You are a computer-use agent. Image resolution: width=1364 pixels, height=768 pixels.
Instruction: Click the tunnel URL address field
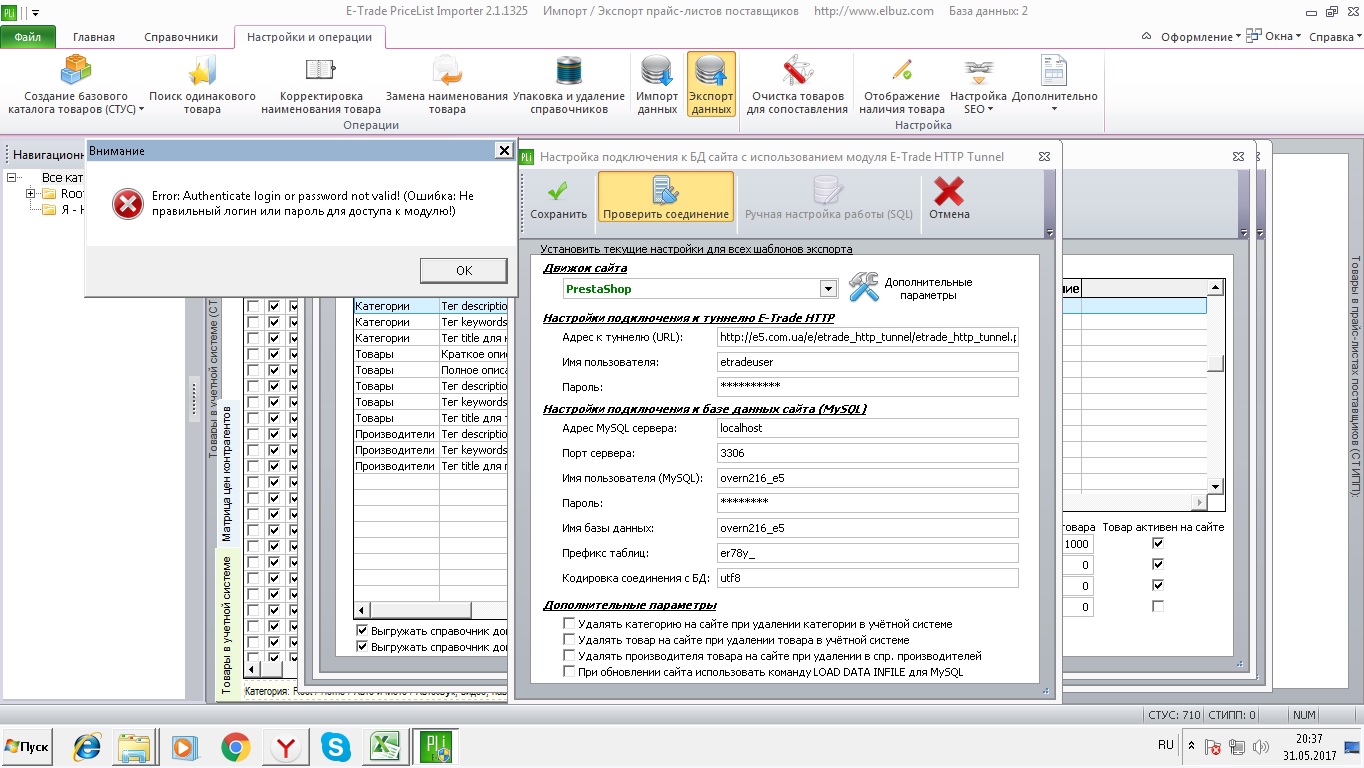coord(868,337)
